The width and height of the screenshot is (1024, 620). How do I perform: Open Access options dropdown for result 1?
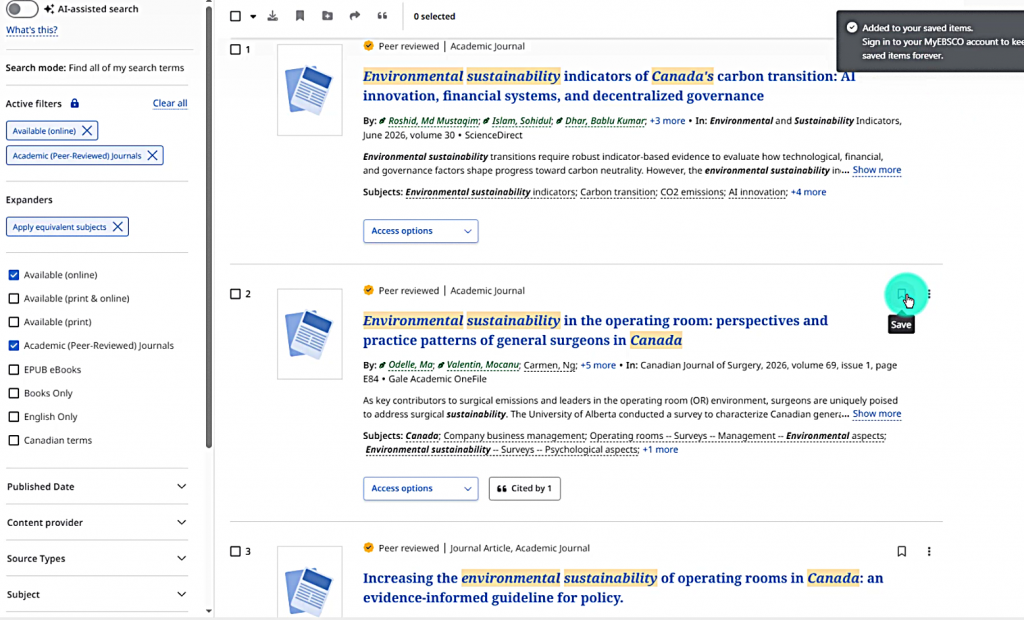pos(421,231)
